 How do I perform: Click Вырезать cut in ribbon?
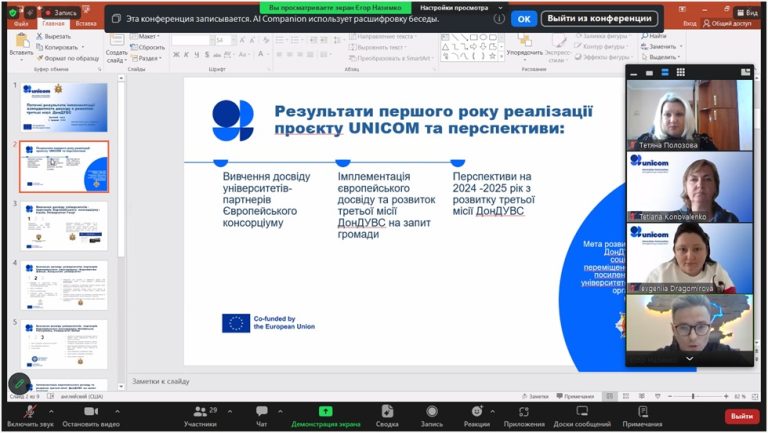click(53, 36)
